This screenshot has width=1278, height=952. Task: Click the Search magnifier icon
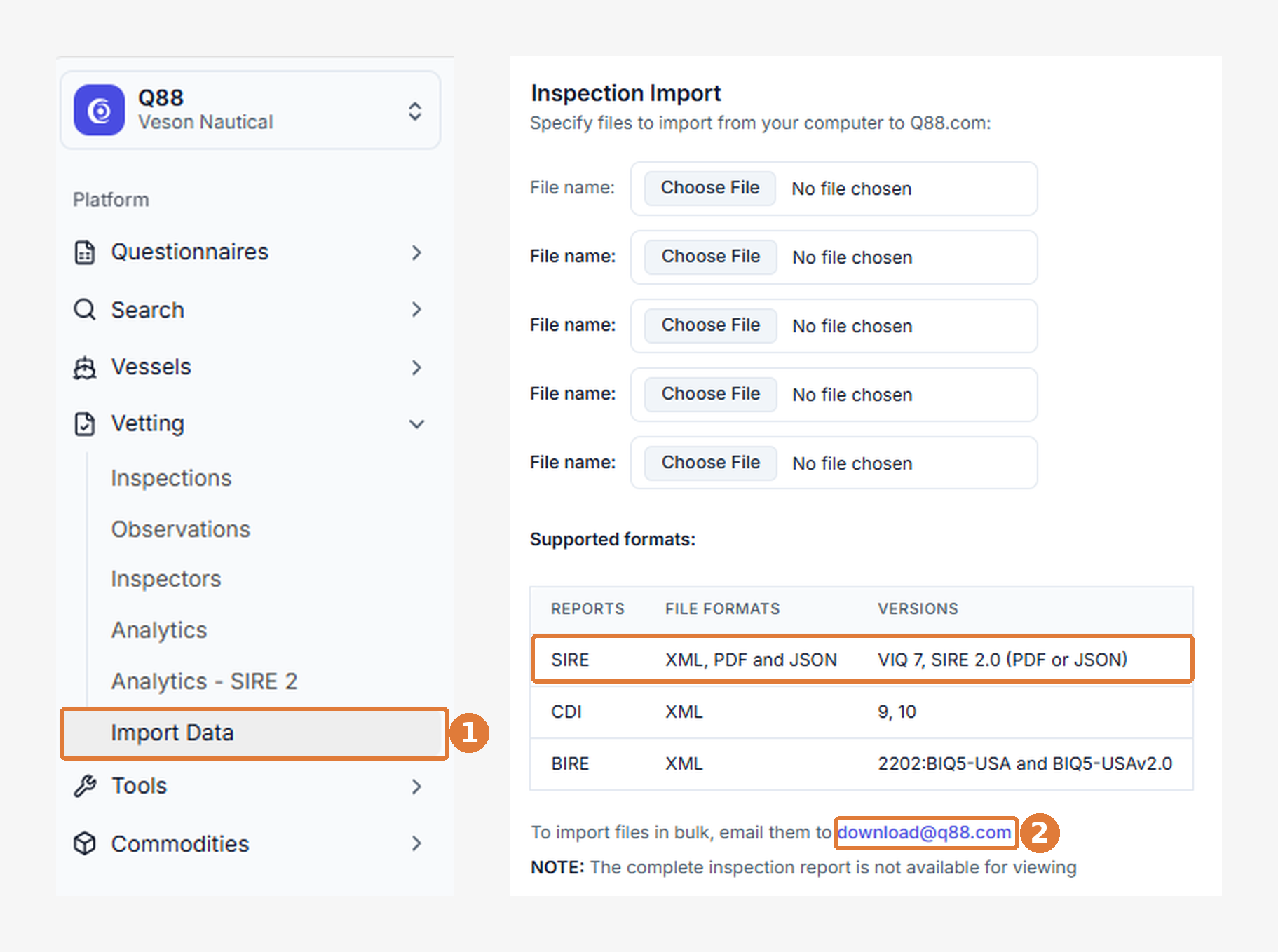(85, 310)
